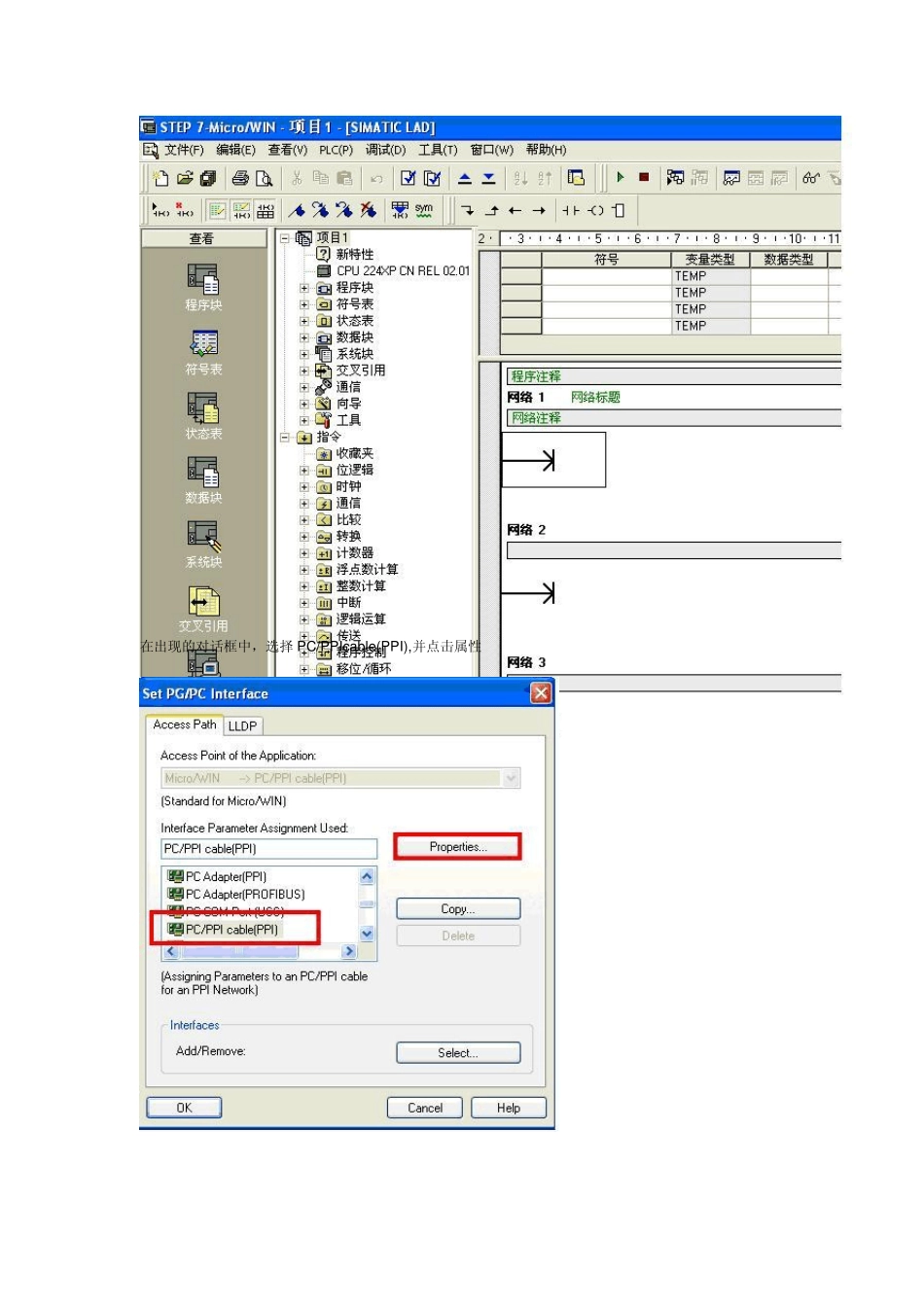Click Cancel in Set PG/PC Interface
Screen dimensions: 924x1307
[x=425, y=1108]
